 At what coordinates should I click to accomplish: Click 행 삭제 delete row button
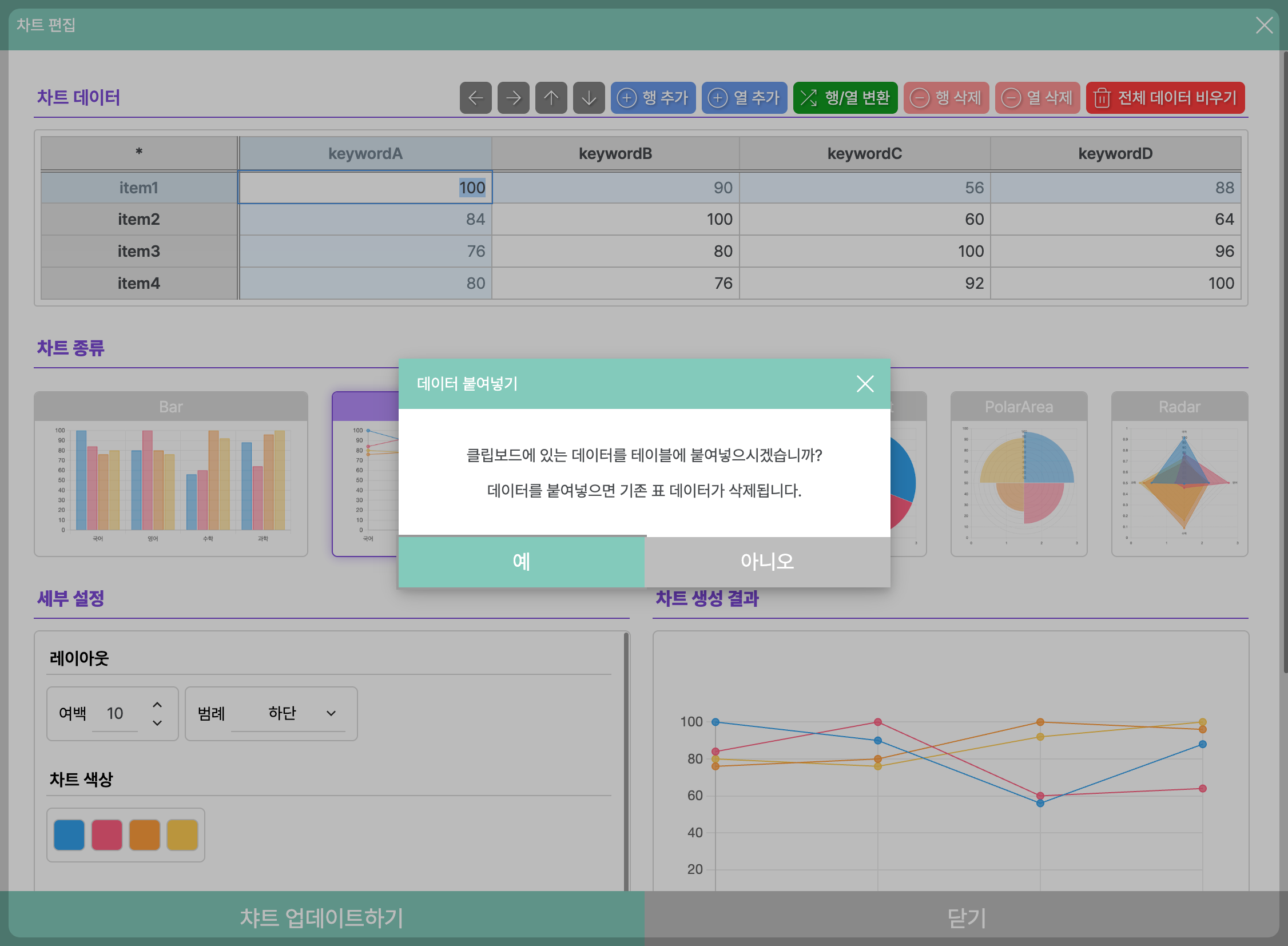click(x=946, y=98)
